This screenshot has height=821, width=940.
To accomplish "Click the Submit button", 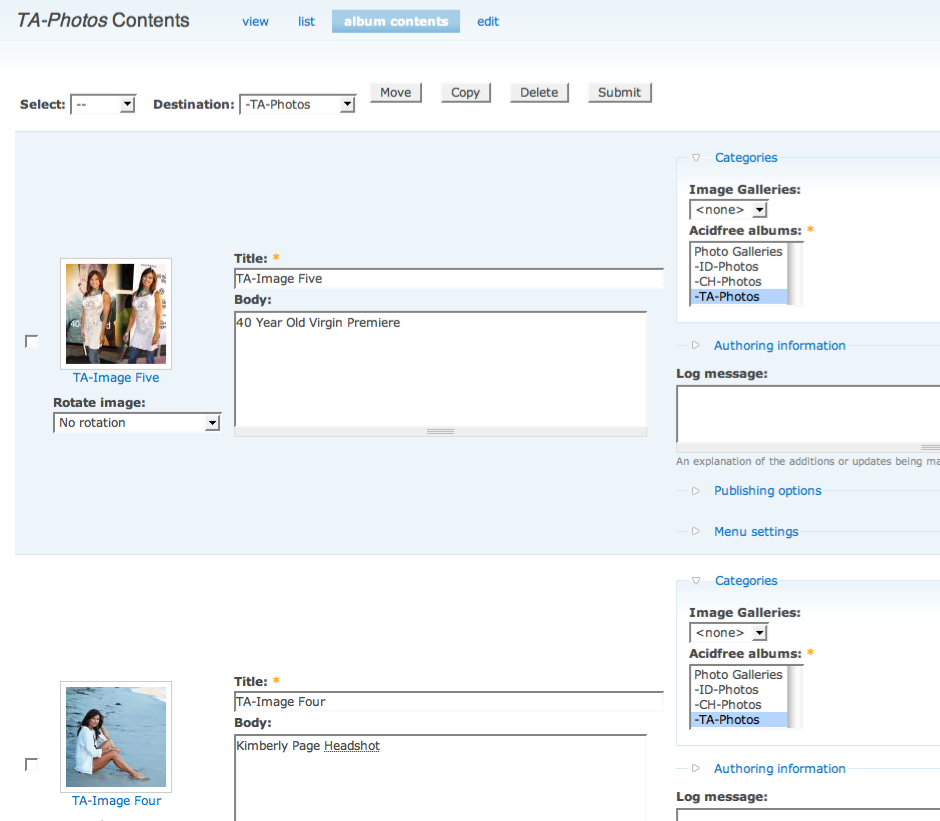I will 619,92.
